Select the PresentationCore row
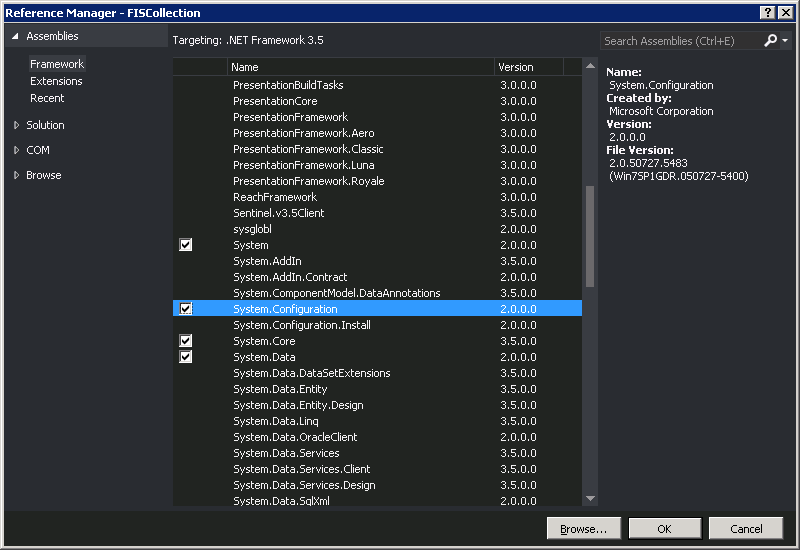This screenshot has width=800, height=550. pyautogui.click(x=377, y=101)
